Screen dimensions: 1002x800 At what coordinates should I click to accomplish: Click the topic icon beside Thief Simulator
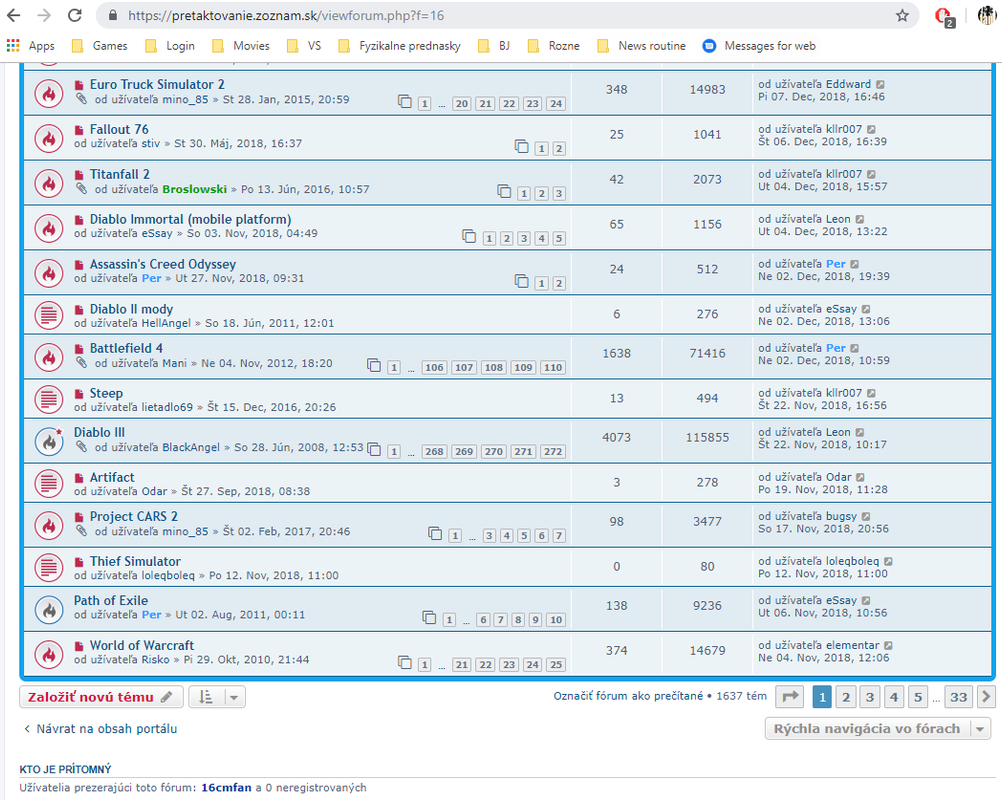click(49, 567)
